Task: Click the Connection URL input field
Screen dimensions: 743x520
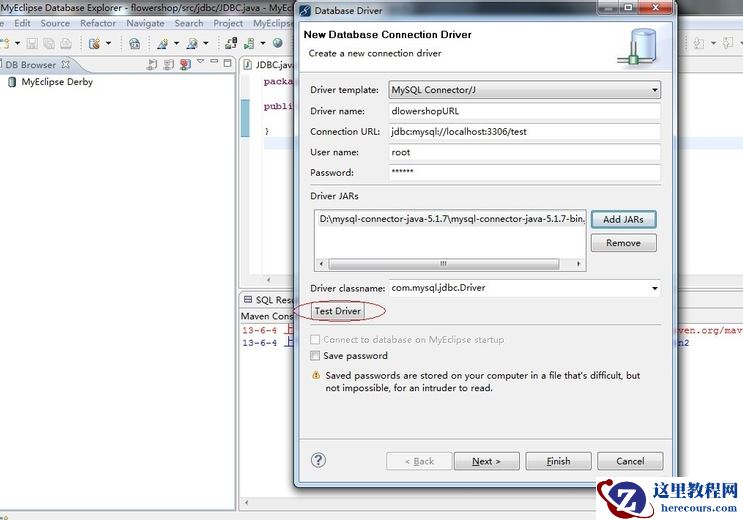Action: pos(525,132)
